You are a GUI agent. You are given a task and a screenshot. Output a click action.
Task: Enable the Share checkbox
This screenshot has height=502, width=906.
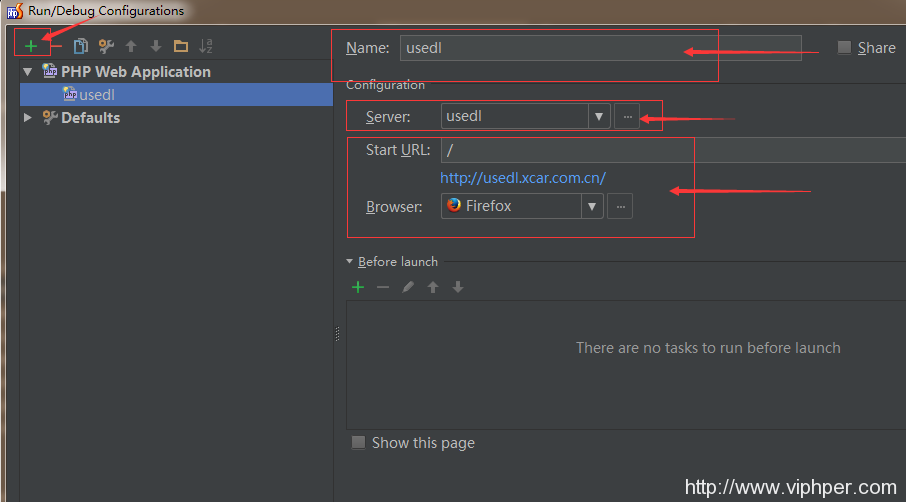click(x=844, y=47)
